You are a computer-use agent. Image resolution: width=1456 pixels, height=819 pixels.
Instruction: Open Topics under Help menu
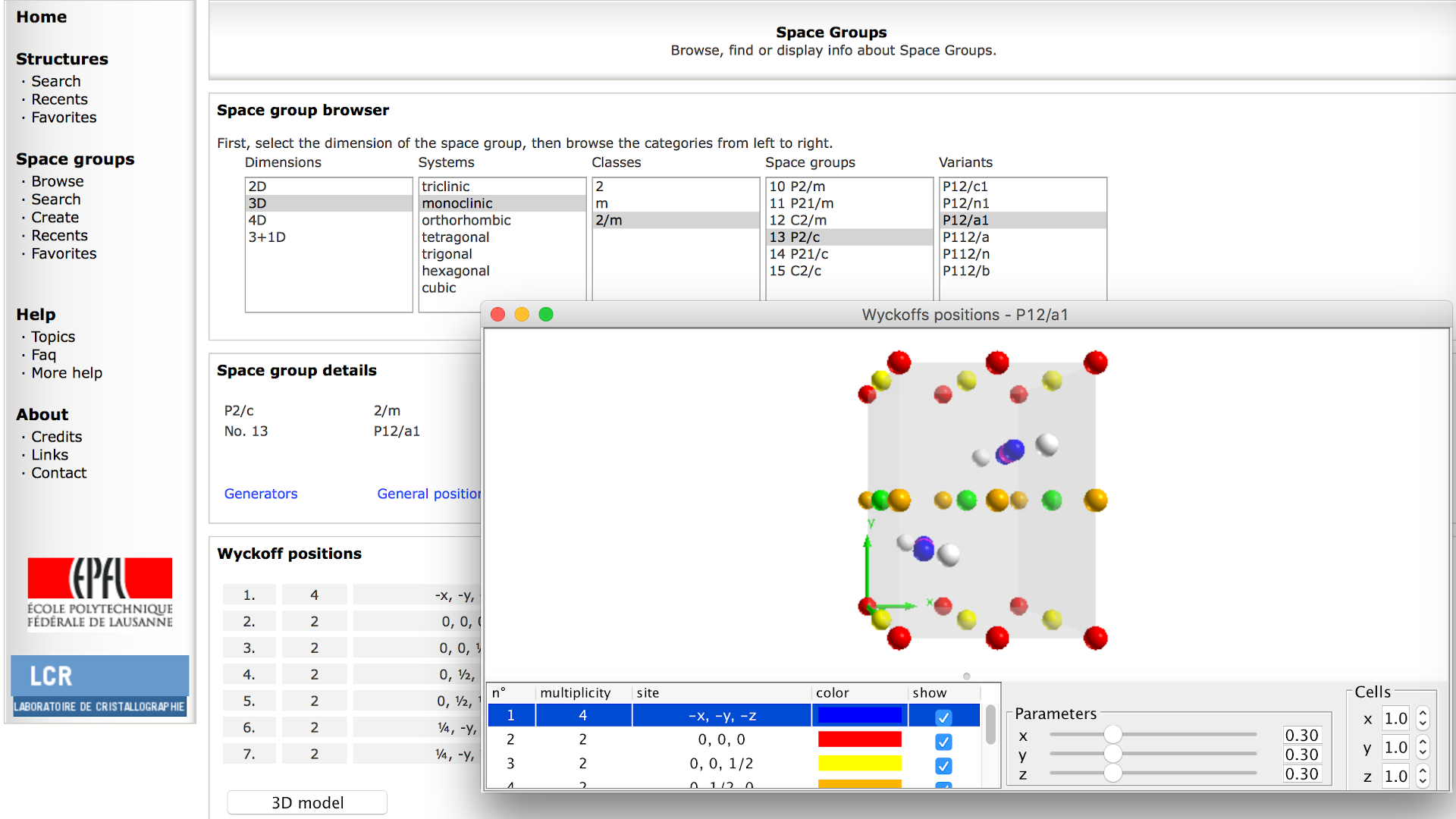click(x=53, y=337)
